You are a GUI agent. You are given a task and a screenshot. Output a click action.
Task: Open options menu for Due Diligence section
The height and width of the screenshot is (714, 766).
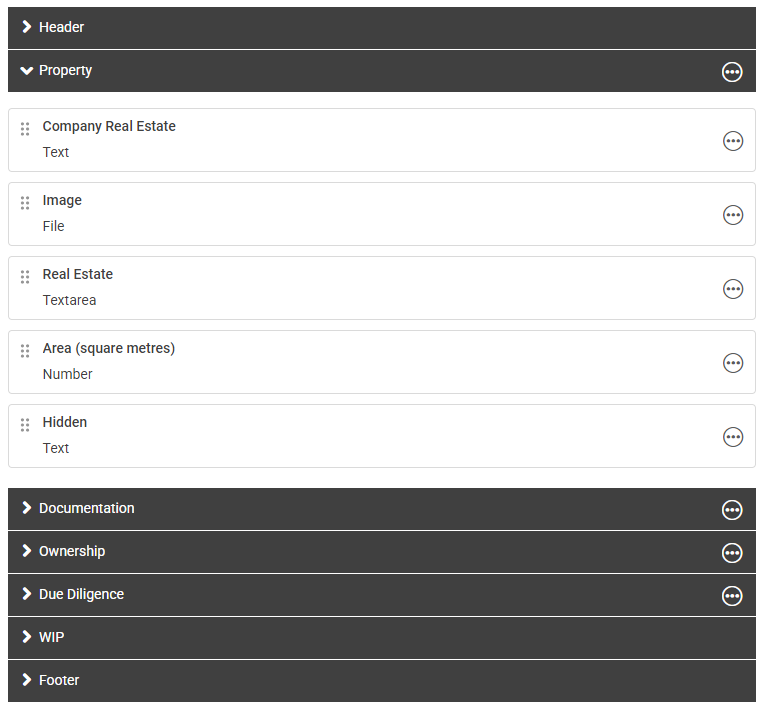tap(732, 596)
